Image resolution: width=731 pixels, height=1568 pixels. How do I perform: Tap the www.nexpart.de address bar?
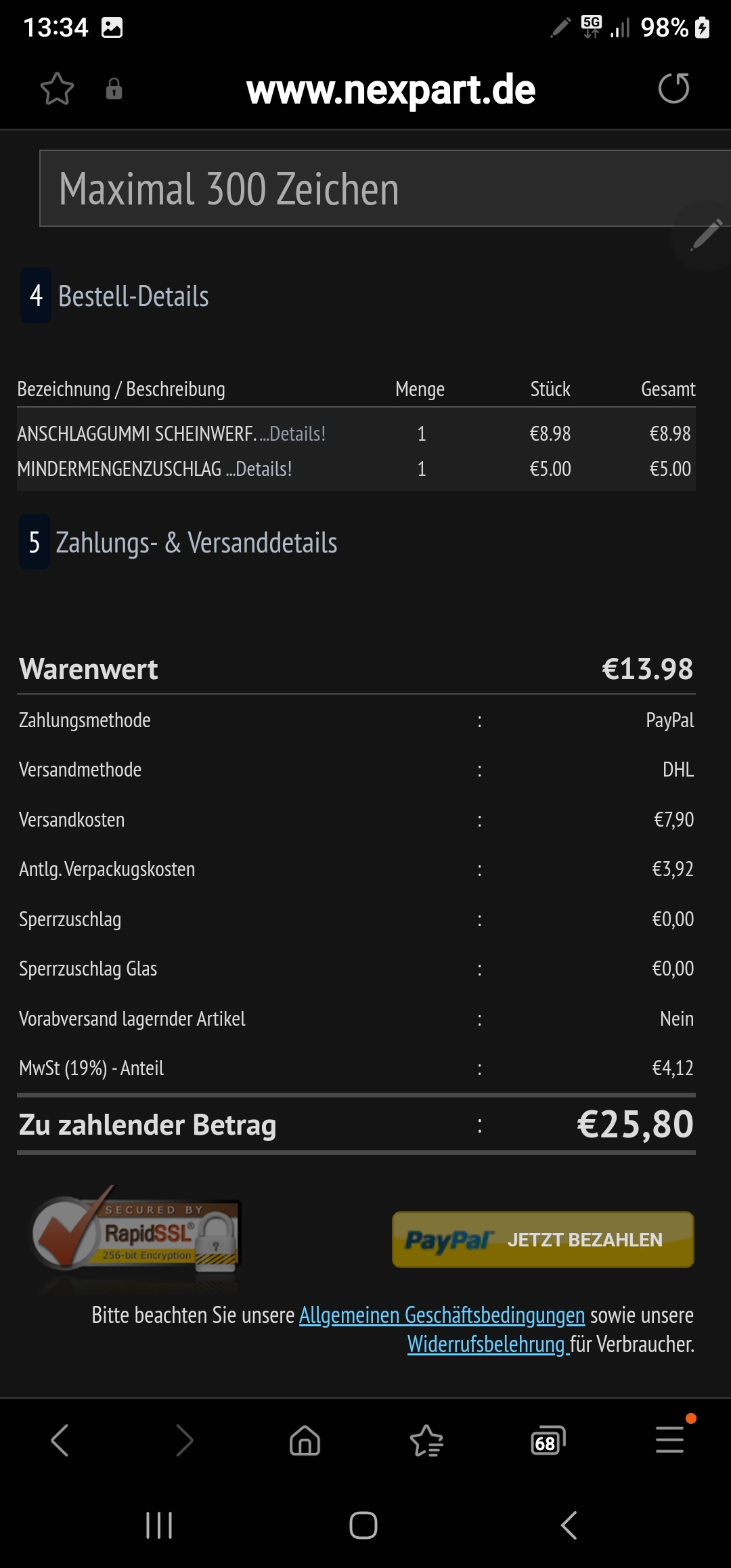391,90
